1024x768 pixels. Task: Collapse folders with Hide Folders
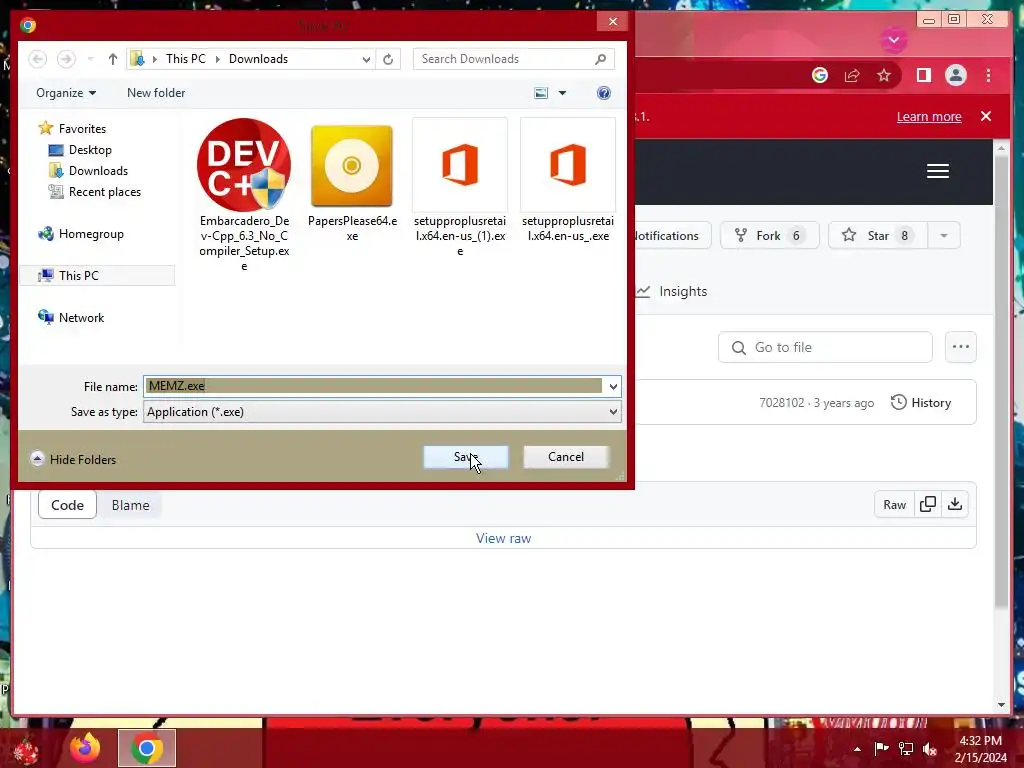pos(73,459)
